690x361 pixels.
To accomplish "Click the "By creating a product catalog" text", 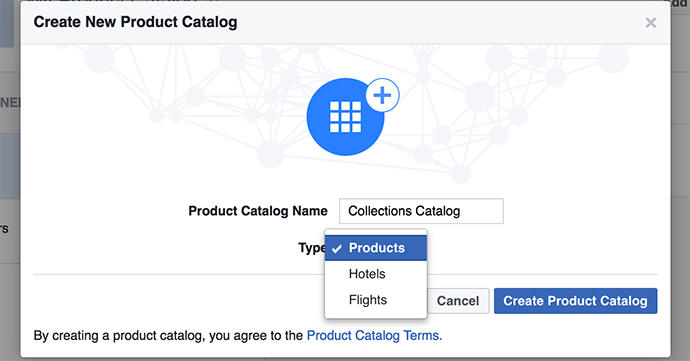I will [118, 335].
